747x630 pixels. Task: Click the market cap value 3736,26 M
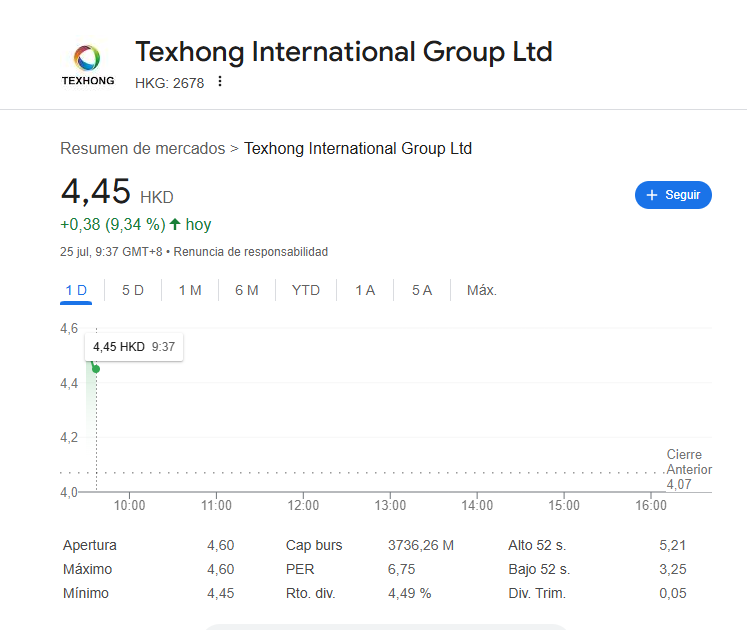421,545
